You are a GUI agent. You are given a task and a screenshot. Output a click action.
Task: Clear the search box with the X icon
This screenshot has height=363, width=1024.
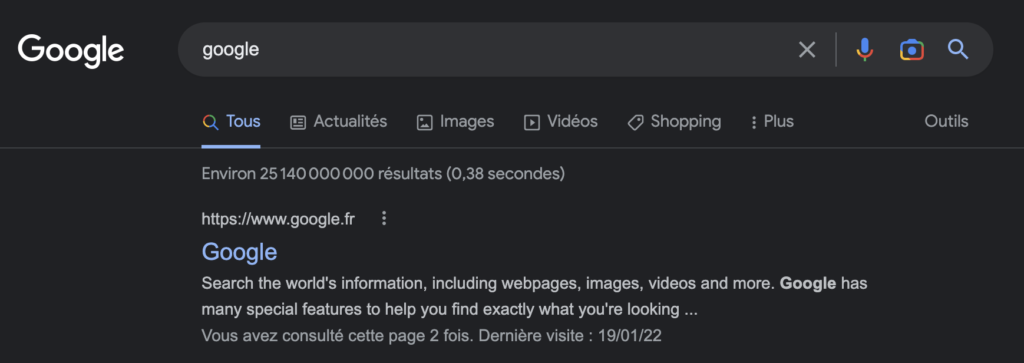pos(807,50)
